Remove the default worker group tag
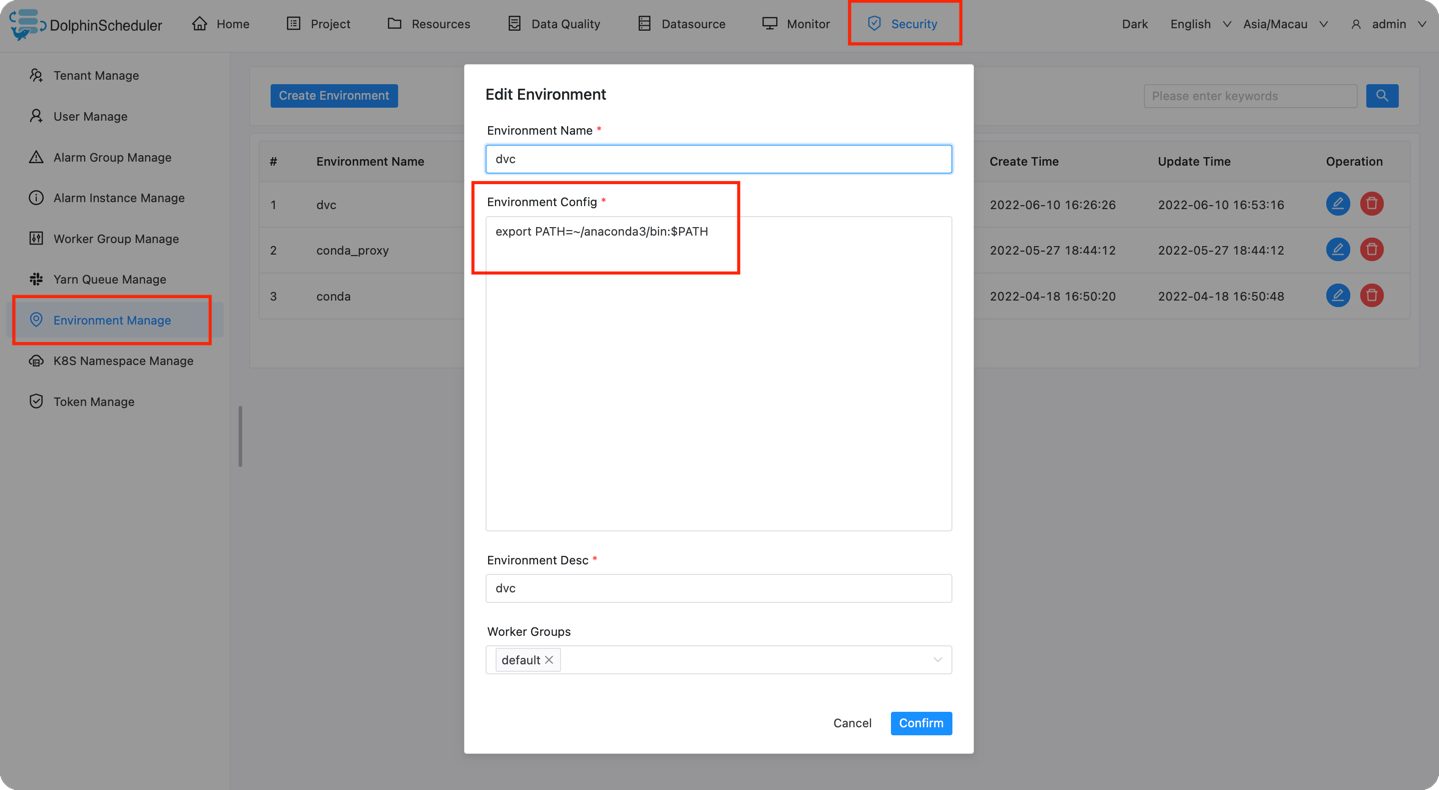 pyautogui.click(x=549, y=660)
